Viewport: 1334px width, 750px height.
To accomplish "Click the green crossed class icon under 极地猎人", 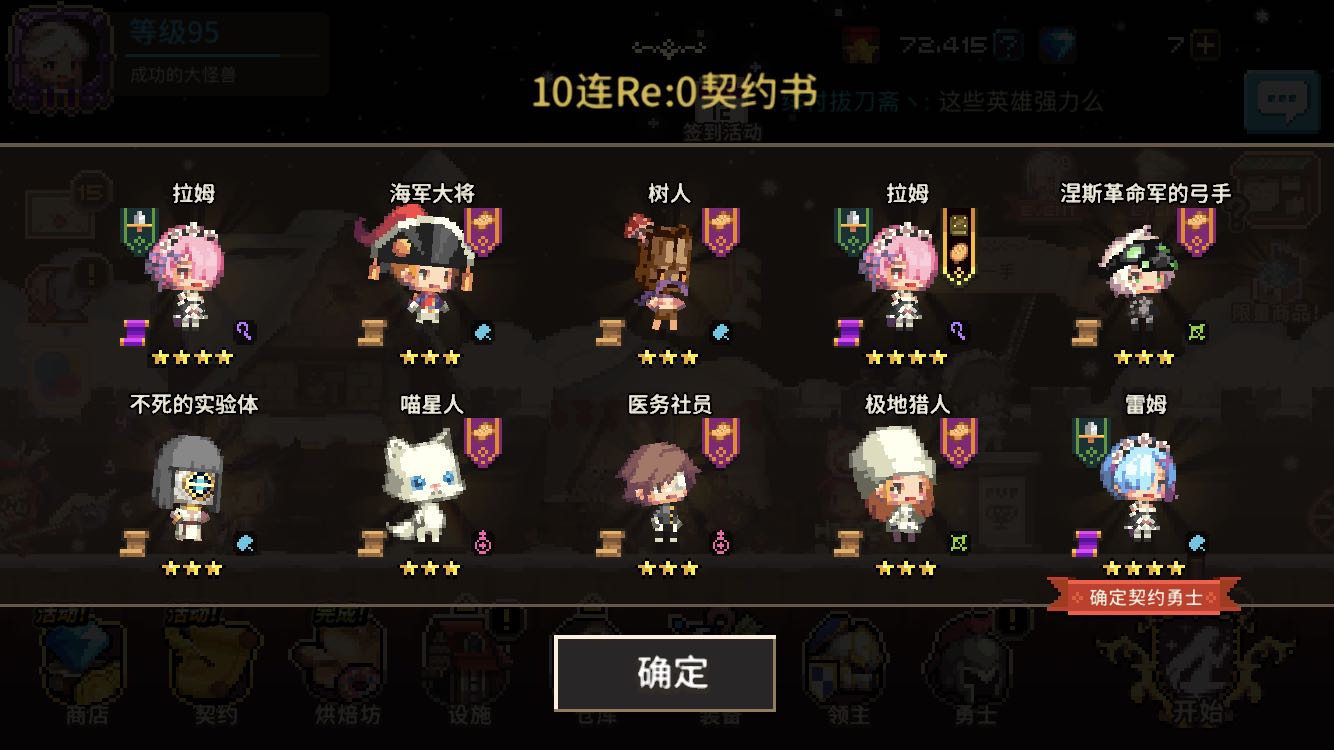I will pyautogui.click(x=959, y=543).
